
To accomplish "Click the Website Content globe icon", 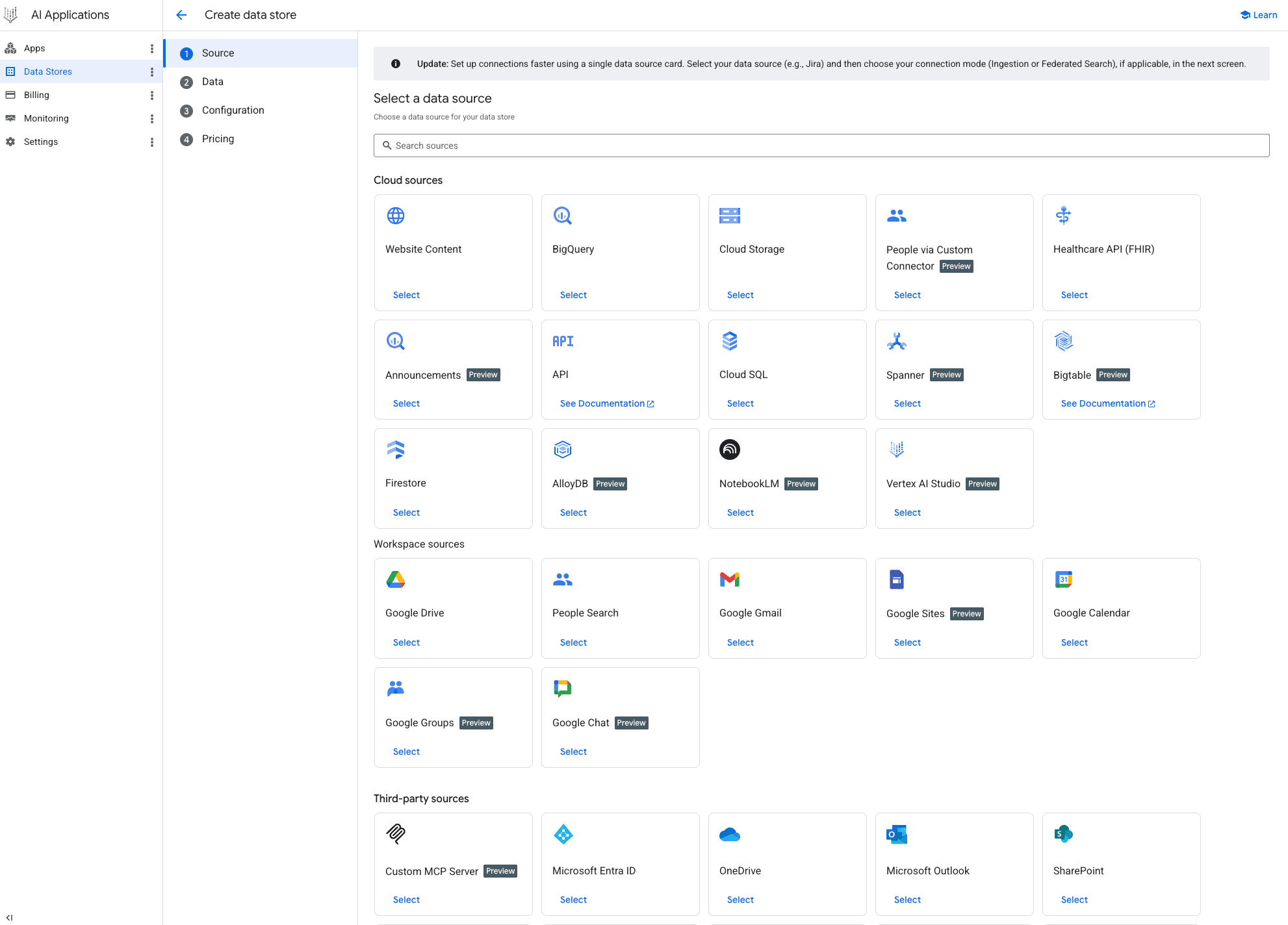I will tap(396, 216).
